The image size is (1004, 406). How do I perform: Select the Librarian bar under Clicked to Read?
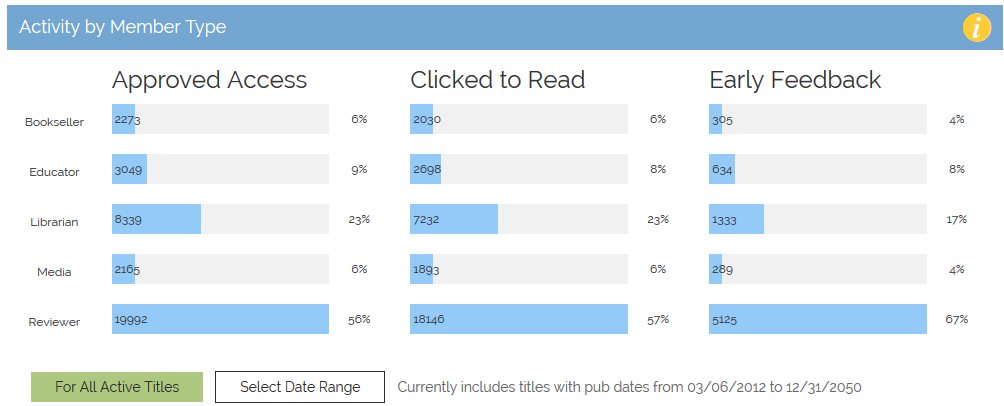click(454, 219)
